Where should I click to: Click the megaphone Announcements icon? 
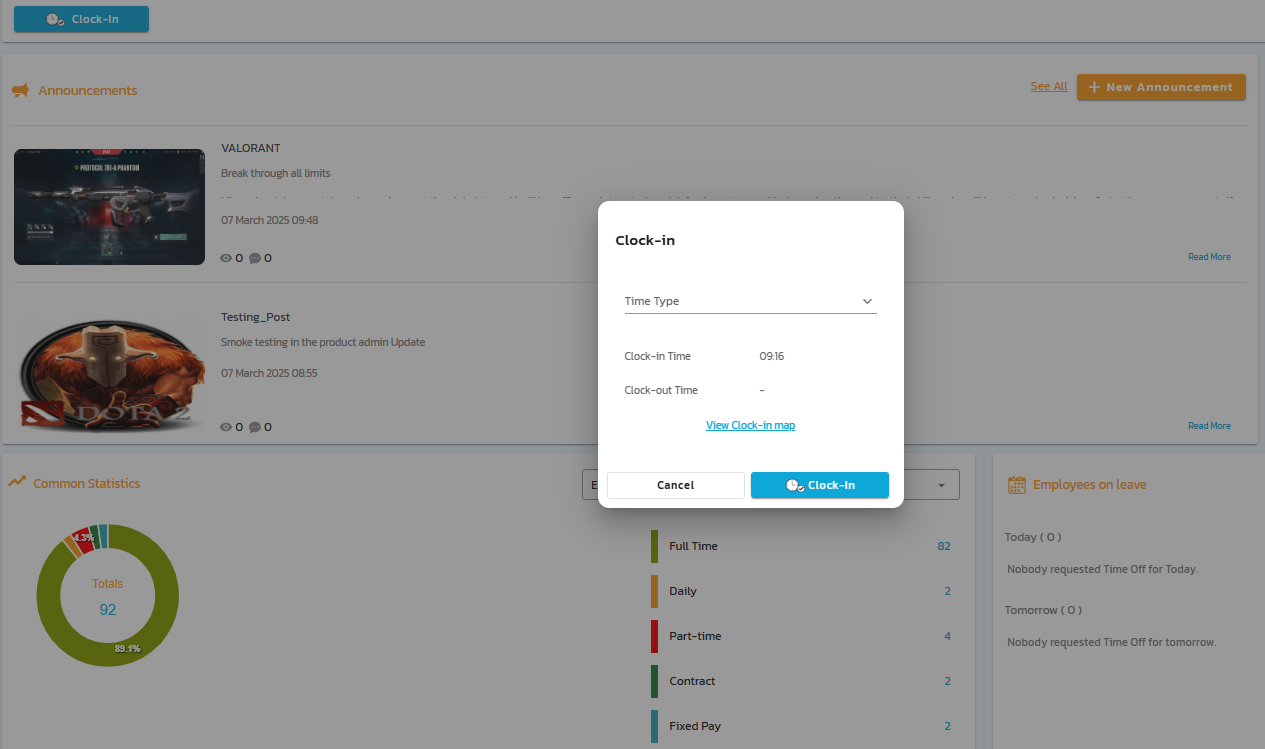20,91
